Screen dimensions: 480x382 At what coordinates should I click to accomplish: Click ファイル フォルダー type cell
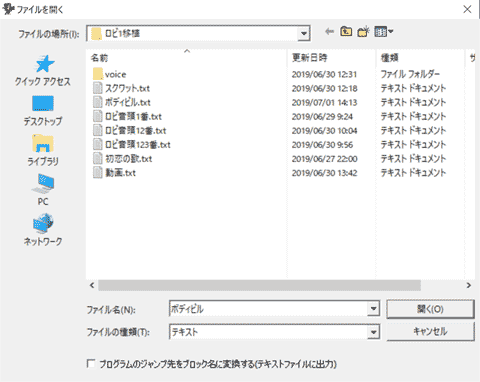[x=410, y=74]
